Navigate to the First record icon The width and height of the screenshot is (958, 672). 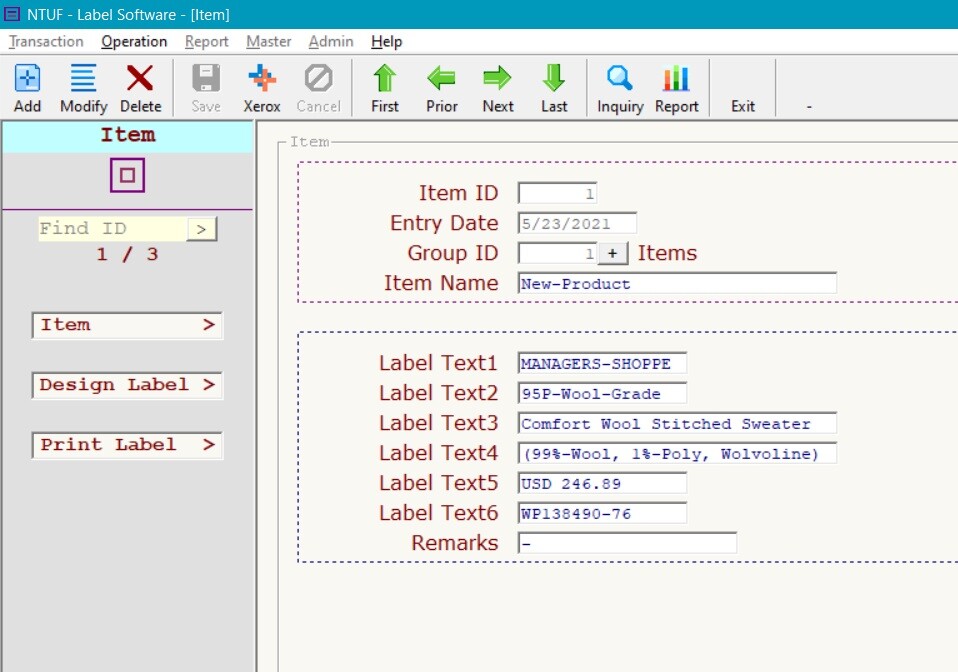pyautogui.click(x=384, y=85)
